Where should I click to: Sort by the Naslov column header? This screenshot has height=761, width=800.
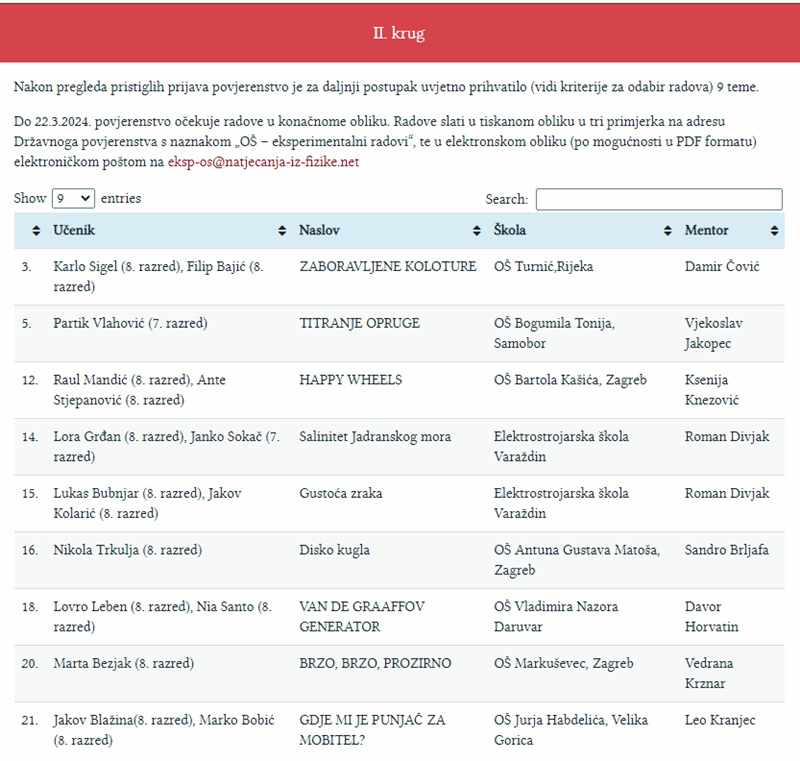click(389, 231)
